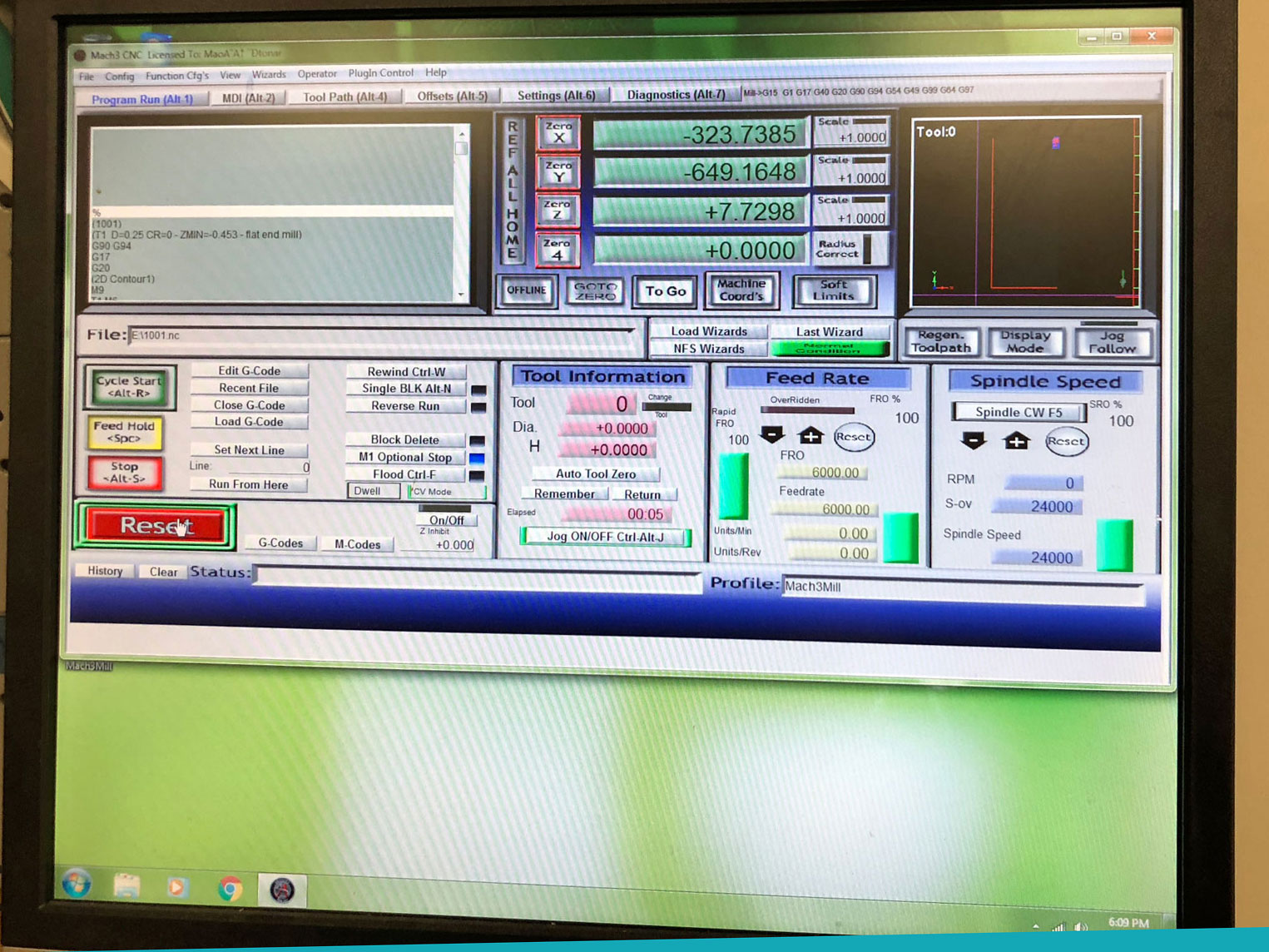Click the volume icon in system tray

pos(1080,926)
